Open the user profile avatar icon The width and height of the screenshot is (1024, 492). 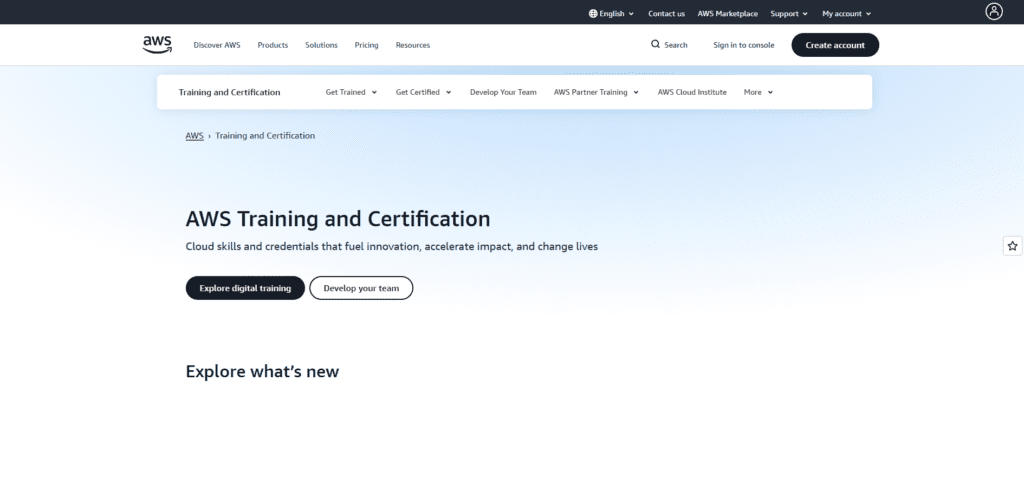(994, 11)
